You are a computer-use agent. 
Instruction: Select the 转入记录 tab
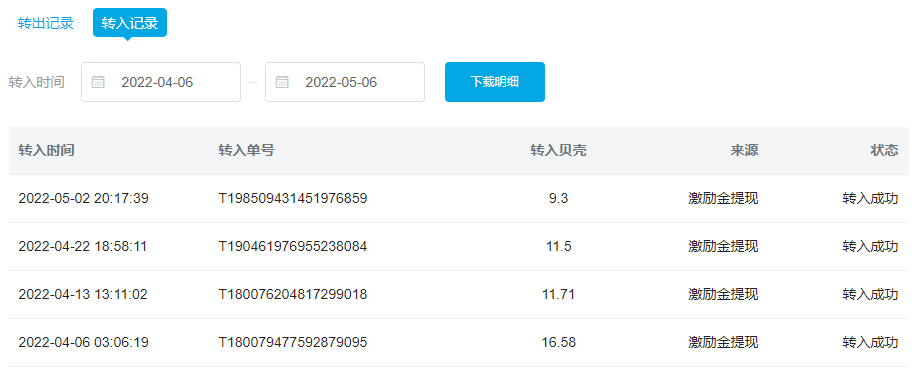point(130,23)
